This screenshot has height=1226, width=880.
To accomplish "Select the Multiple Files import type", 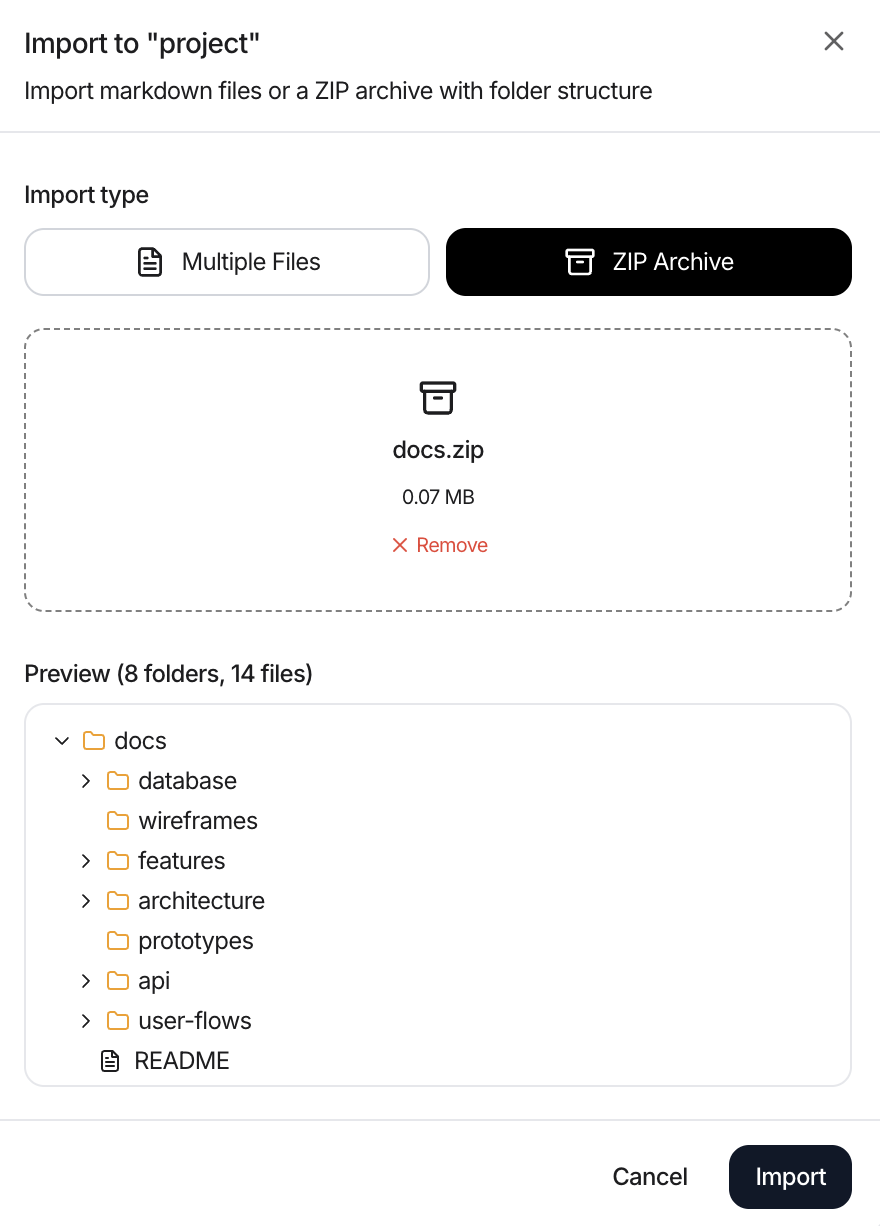I will click(227, 261).
